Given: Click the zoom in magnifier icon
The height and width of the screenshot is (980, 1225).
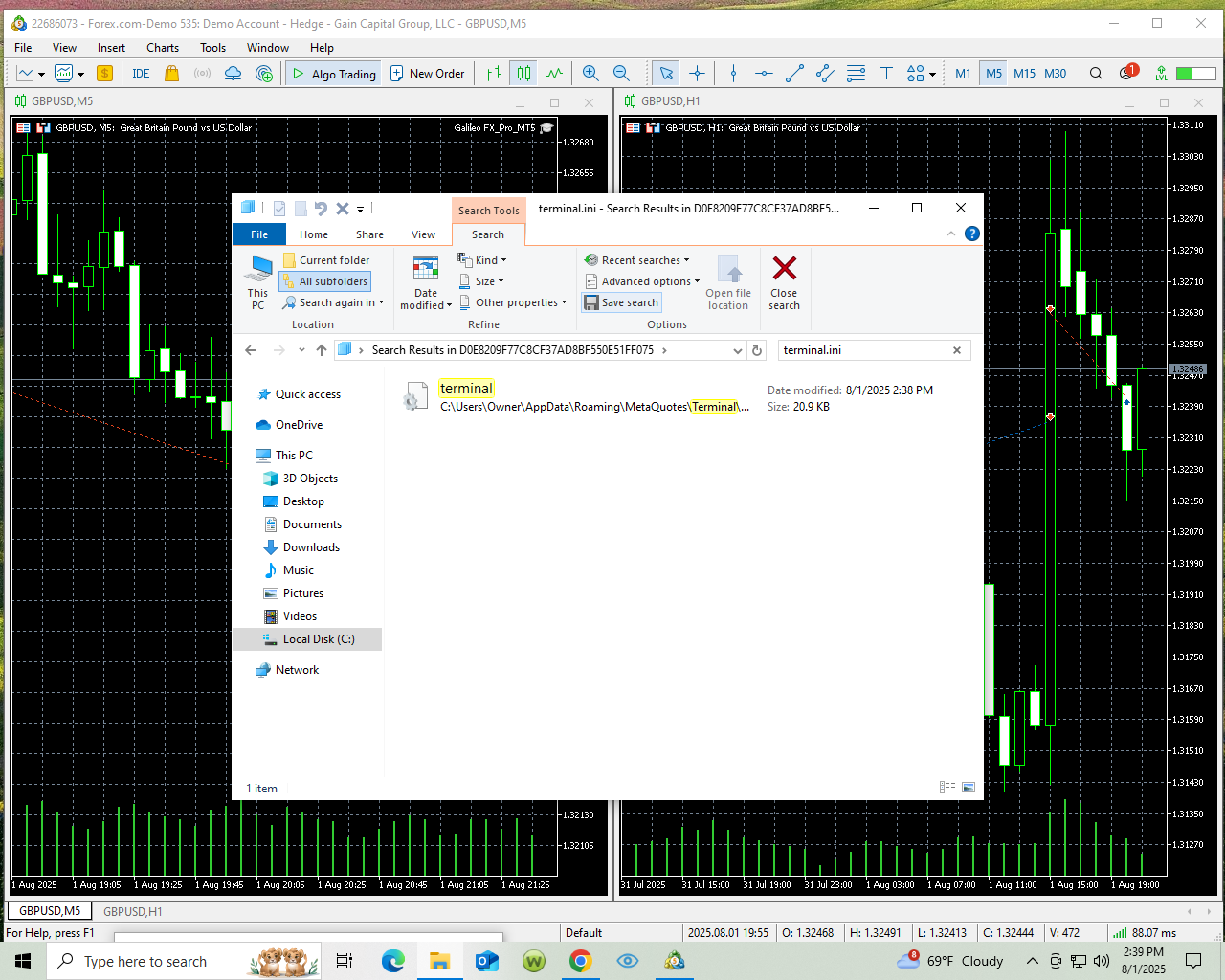Looking at the screenshot, I should (590, 74).
